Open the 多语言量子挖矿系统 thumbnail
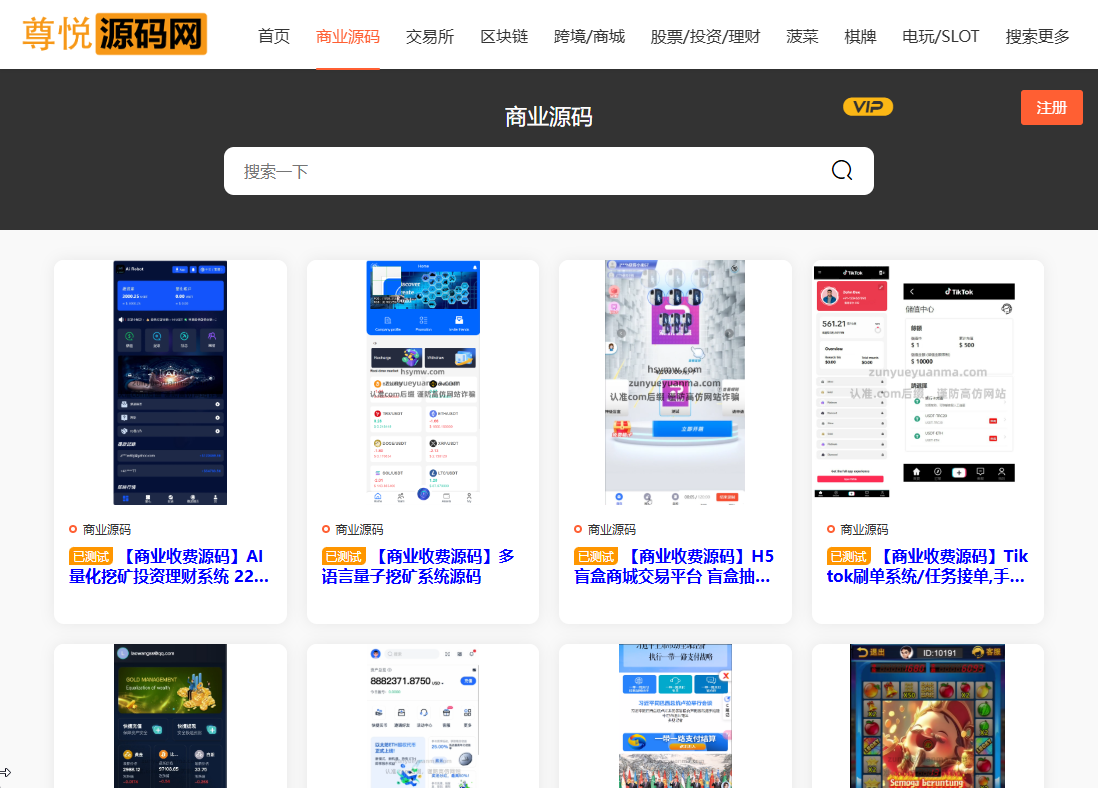 423,382
